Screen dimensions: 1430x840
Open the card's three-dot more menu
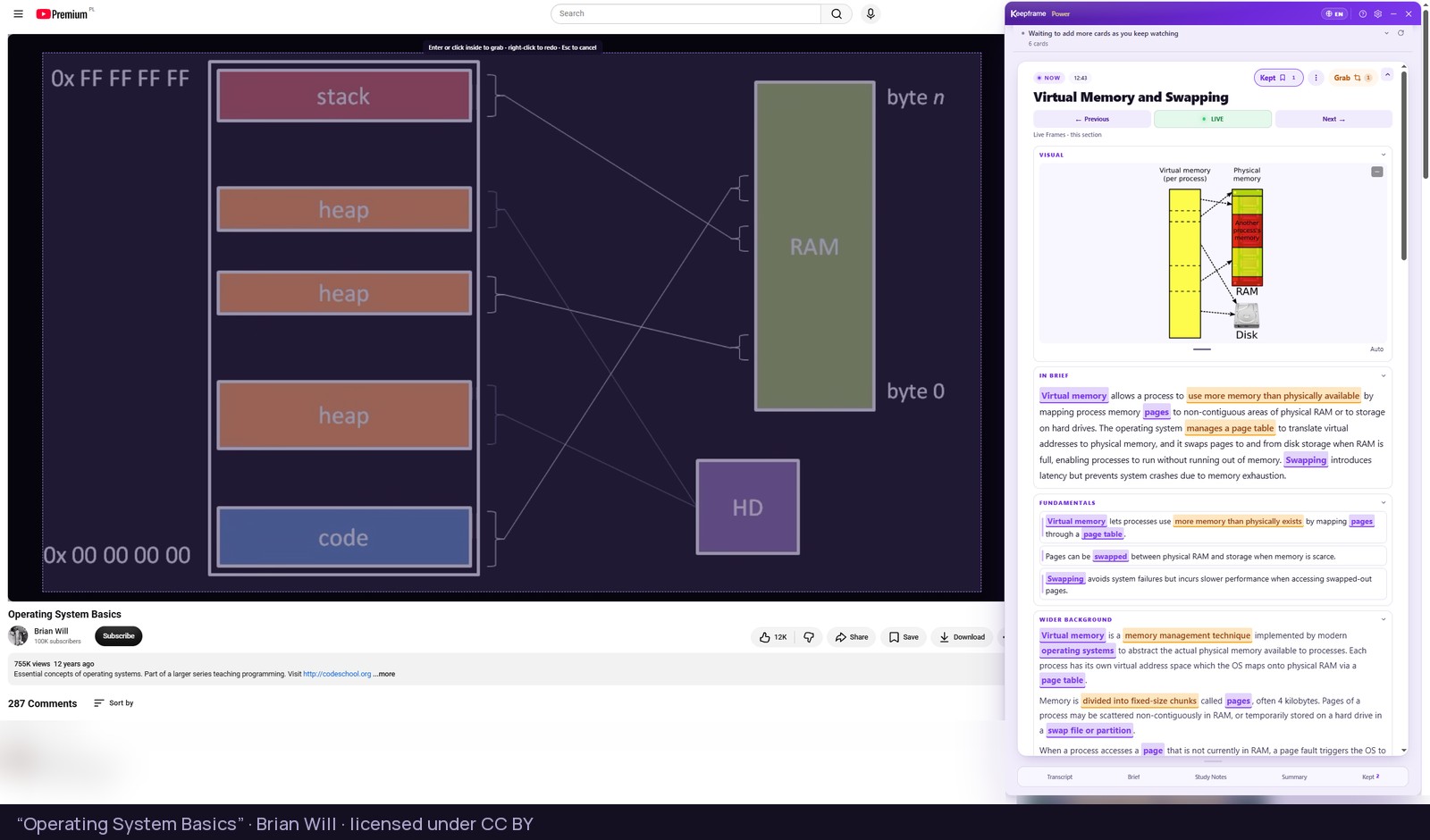pyautogui.click(x=1316, y=78)
